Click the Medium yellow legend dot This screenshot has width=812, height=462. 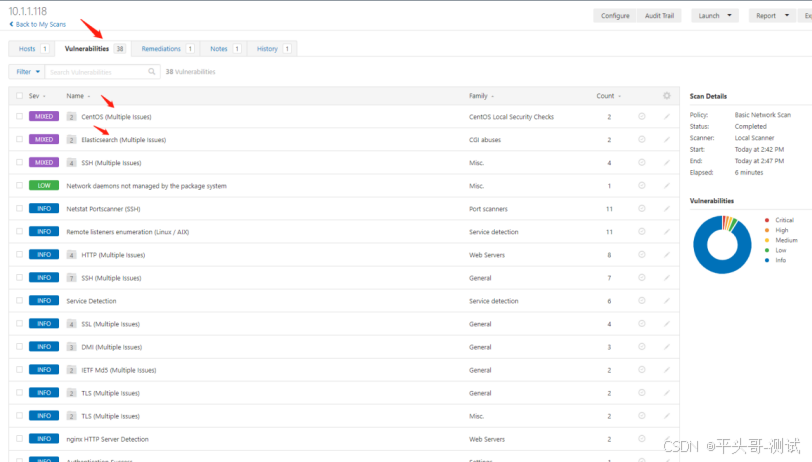pyautogui.click(x=767, y=240)
